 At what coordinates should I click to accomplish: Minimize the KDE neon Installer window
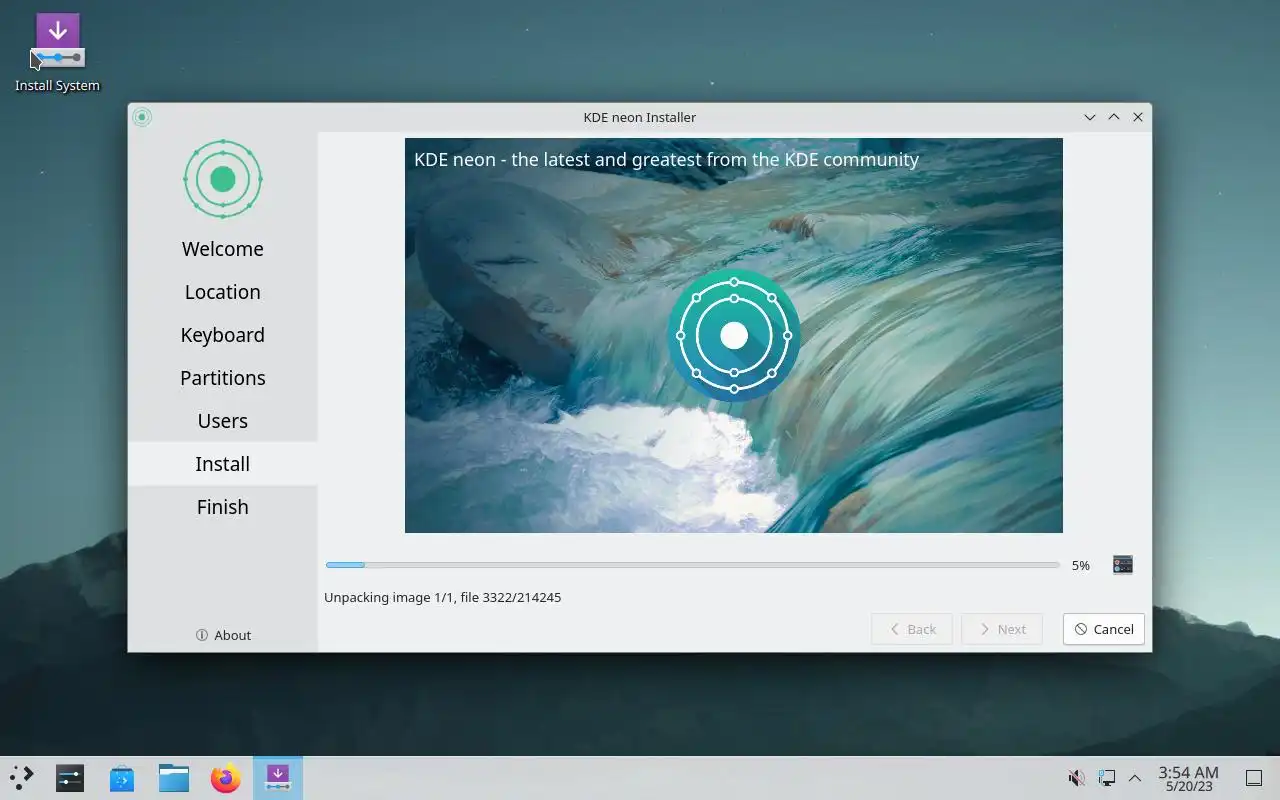coord(1090,117)
